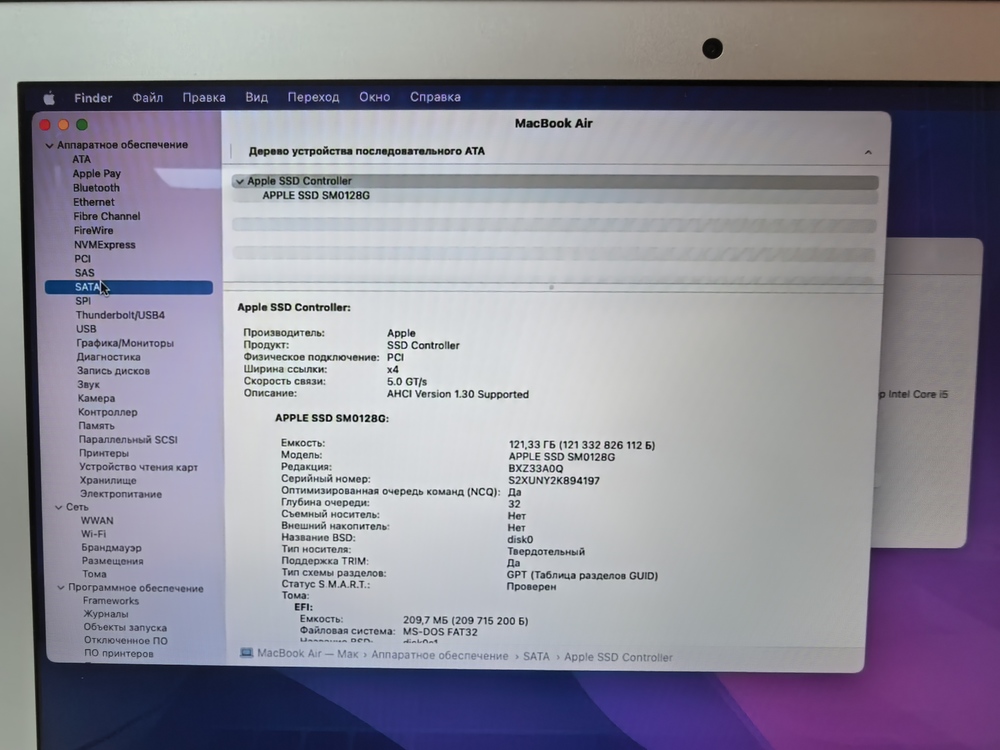Select Размещения under Сеть
The height and width of the screenshot is (750, 1000).
(112, 561)
